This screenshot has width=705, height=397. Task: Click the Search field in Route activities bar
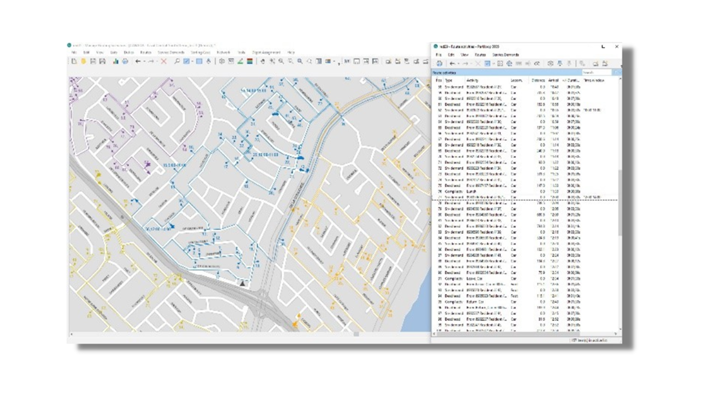(x=597, y=72)
